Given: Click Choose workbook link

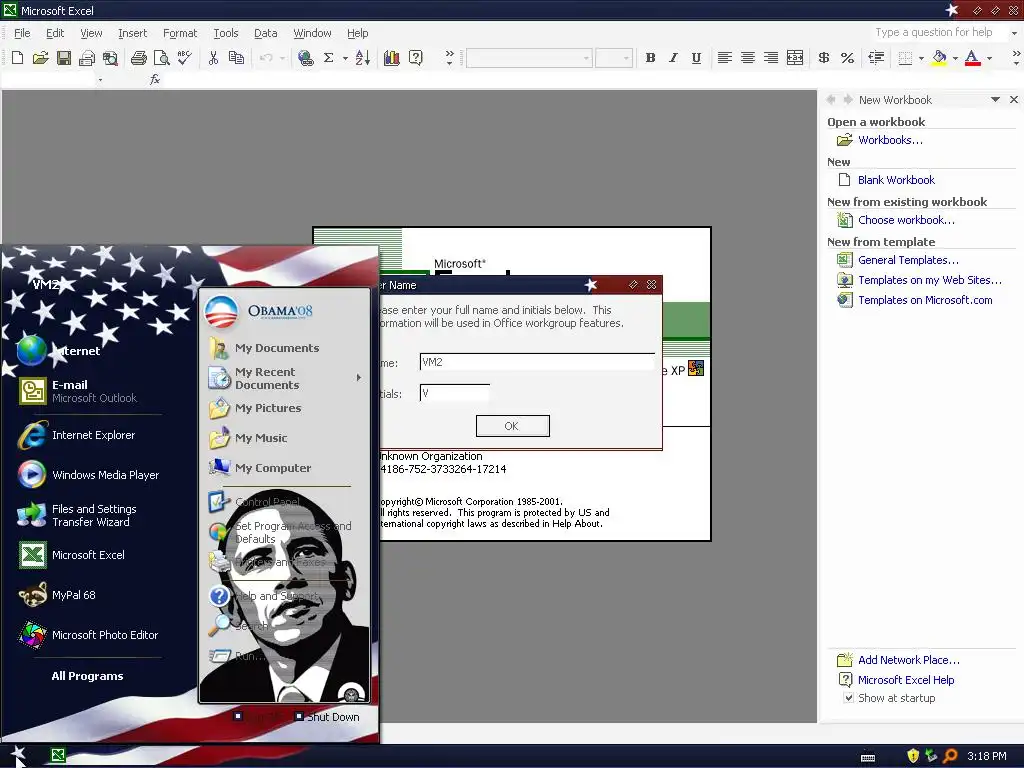Looking at the screenshot, I should pos(906,220).
